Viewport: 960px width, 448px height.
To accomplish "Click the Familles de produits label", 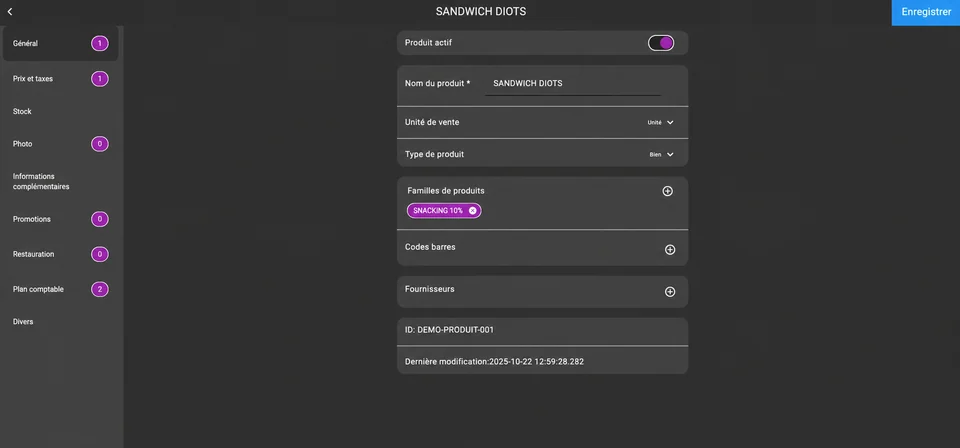I will point(446,191).
